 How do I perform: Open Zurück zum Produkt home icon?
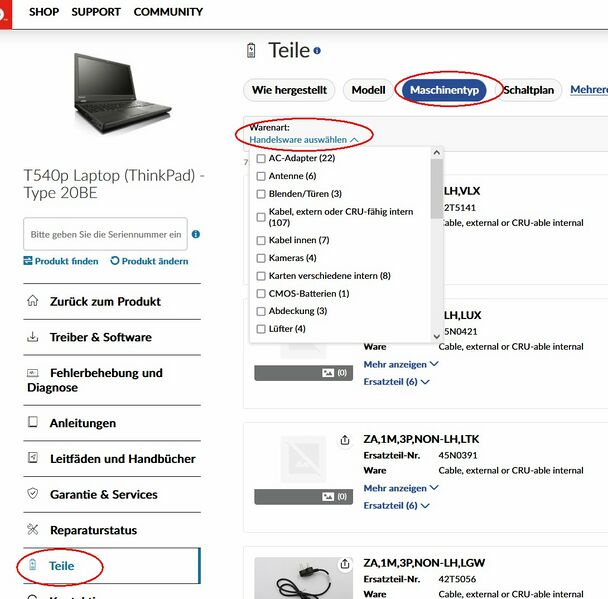click(33, 301)
